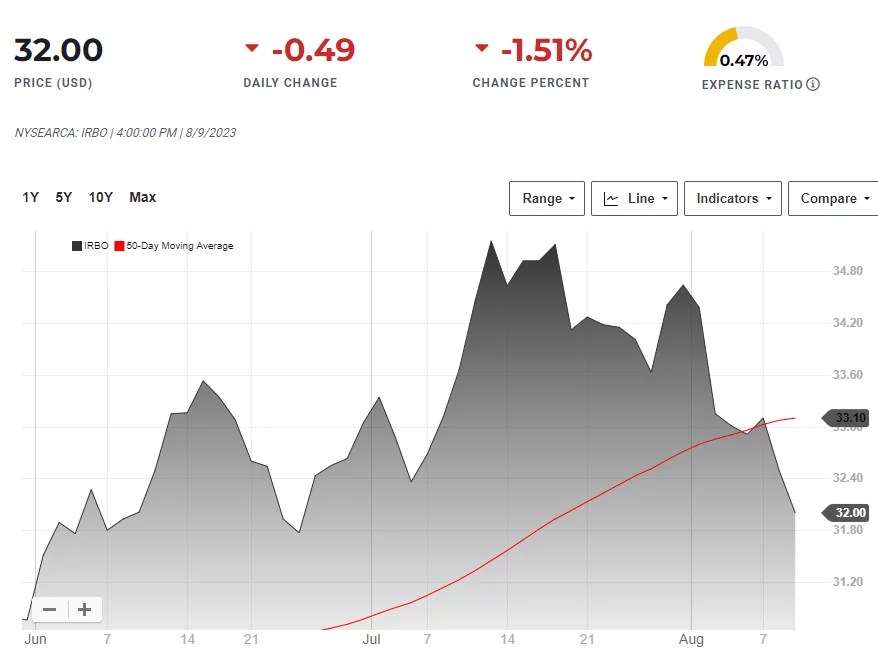878x650 pixels.
Task: Click the 34.20 price axis label
Action: pos(848,322)
